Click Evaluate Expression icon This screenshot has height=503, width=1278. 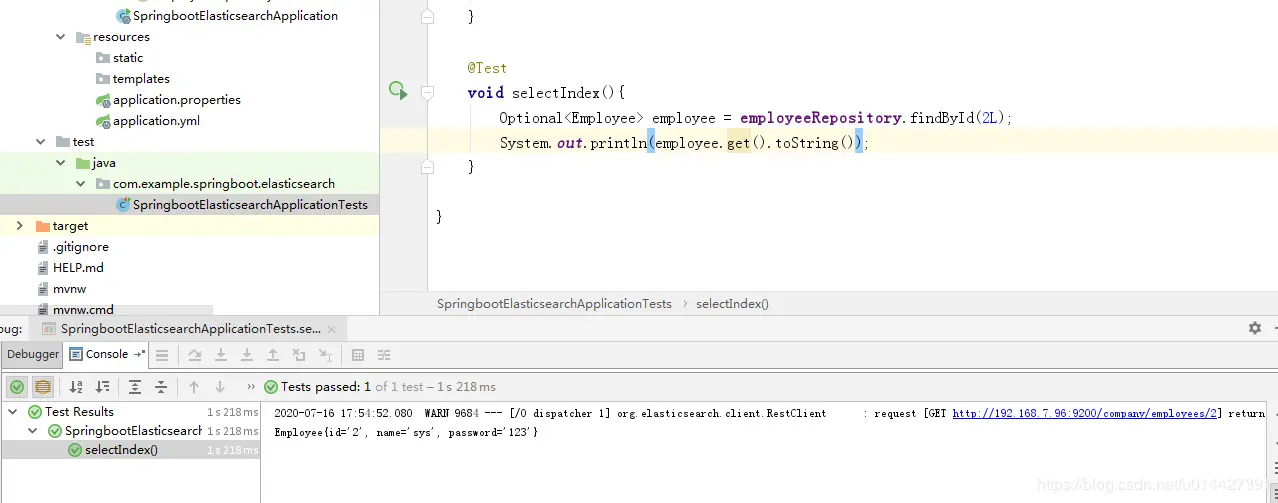pyautogui.click(x=358, y=355)
